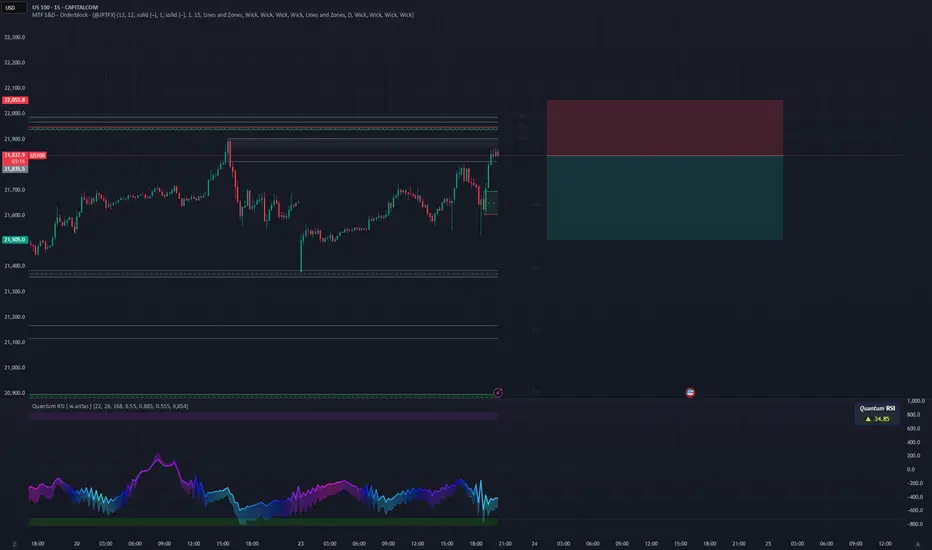This screenshot has width=932, height=550.
Task: Select the green oversold band in RSI pane
Action: [x=263, y=522]
